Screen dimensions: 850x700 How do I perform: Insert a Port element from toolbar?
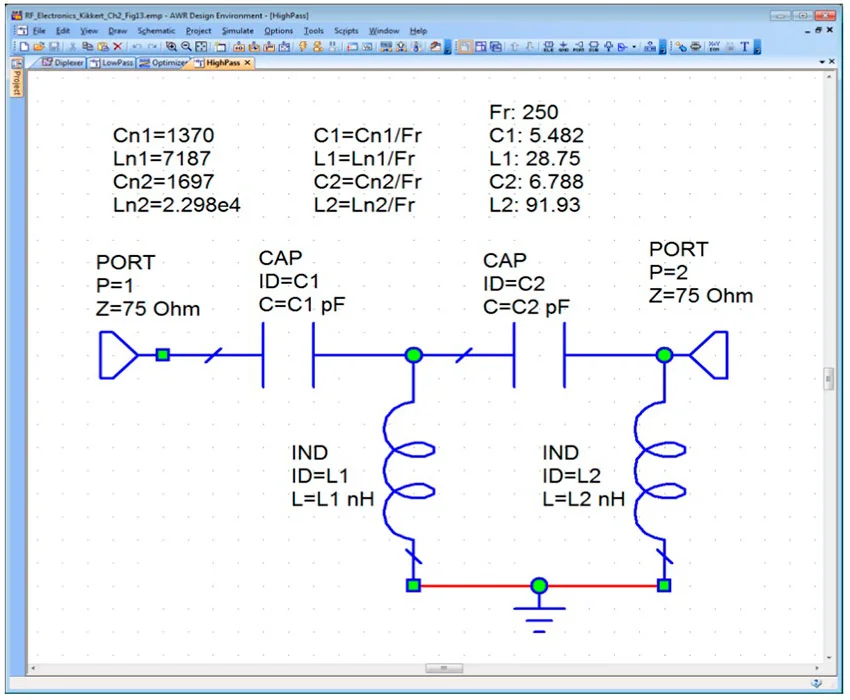(x=579, y=46)
